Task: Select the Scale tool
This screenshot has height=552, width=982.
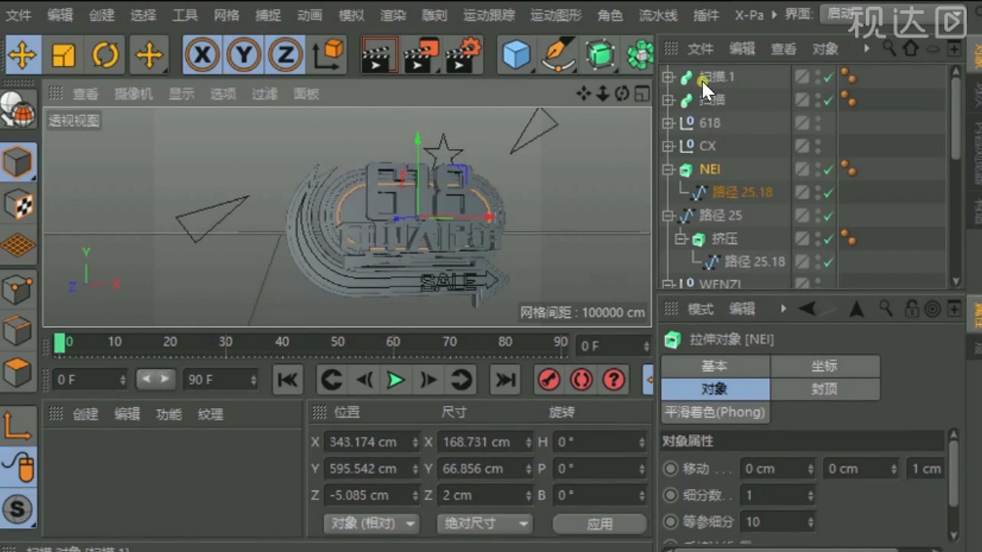Action: pyautogui.click(x=63, y=55)
